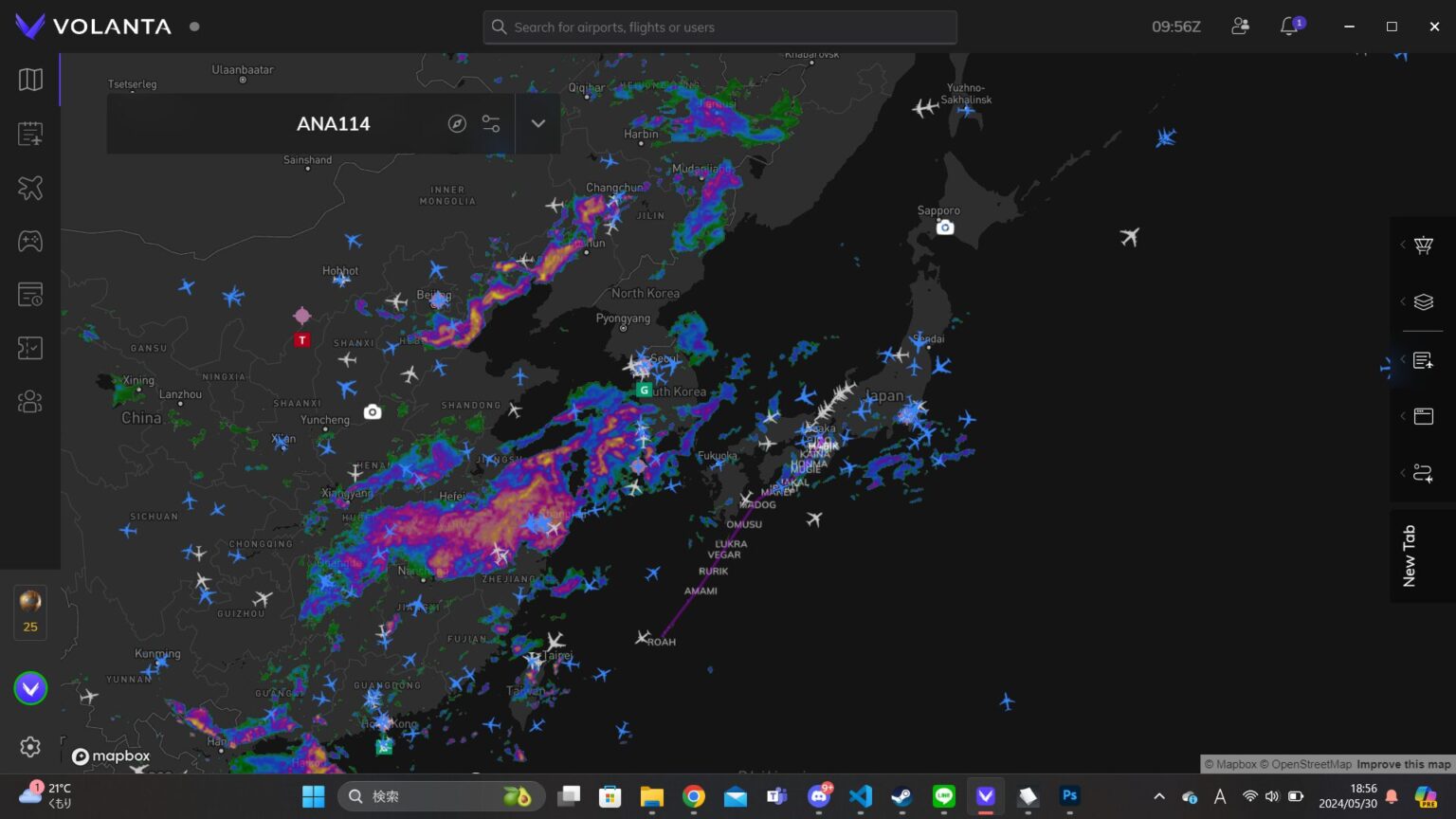Screen dimensions: 1456x819
Task: Click the game controller sidebar icon
Action: (30, 241)
